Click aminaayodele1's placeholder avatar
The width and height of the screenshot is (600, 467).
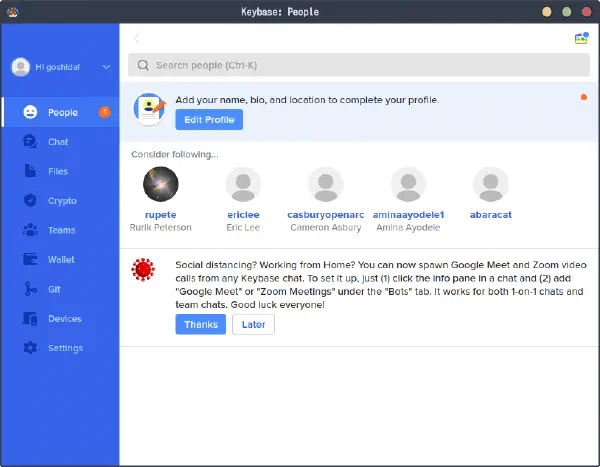(x=408, y=184)
